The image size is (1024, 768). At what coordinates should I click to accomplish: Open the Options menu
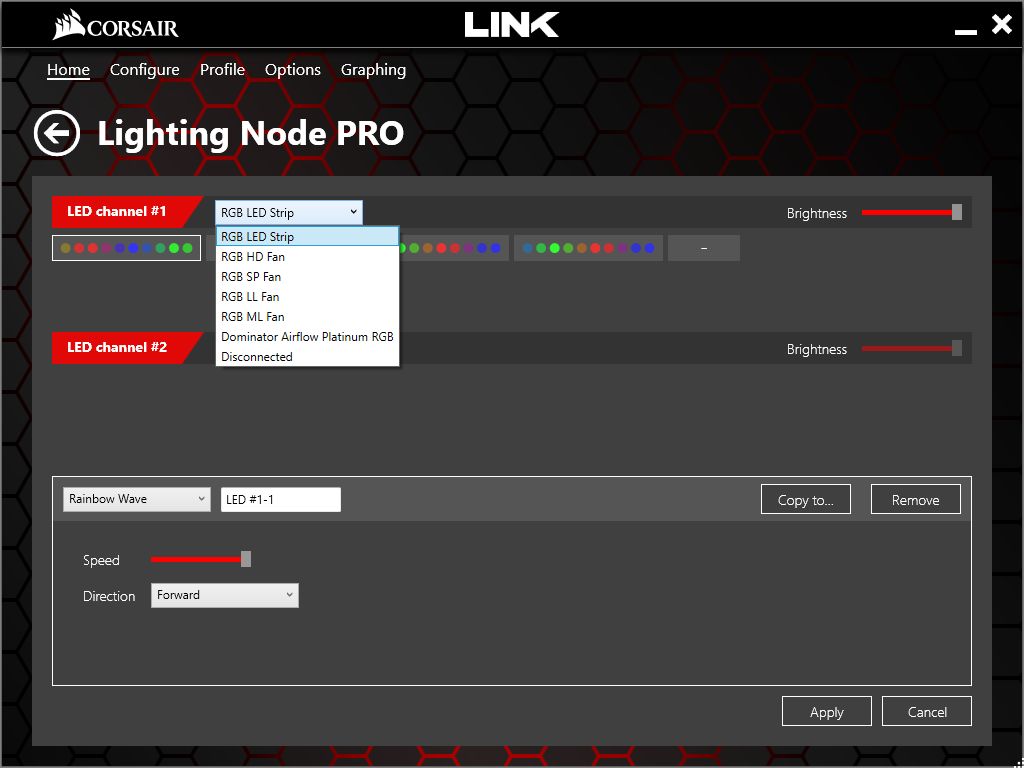coord(293,70)
